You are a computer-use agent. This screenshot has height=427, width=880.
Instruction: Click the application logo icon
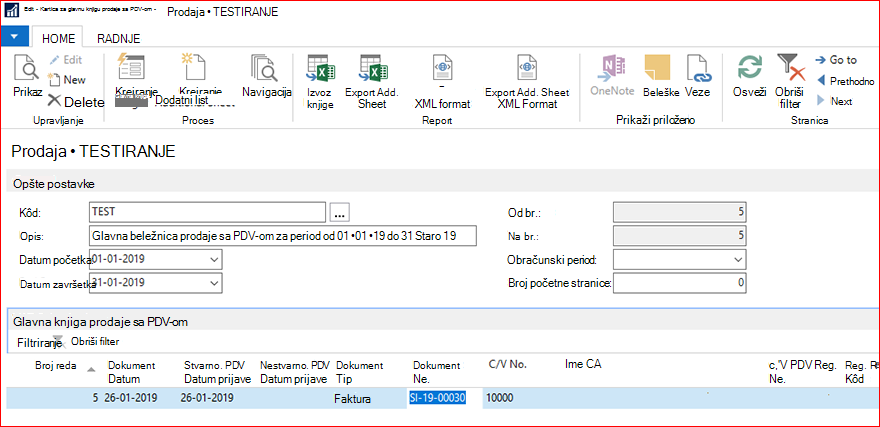click(x=12, y=12)
